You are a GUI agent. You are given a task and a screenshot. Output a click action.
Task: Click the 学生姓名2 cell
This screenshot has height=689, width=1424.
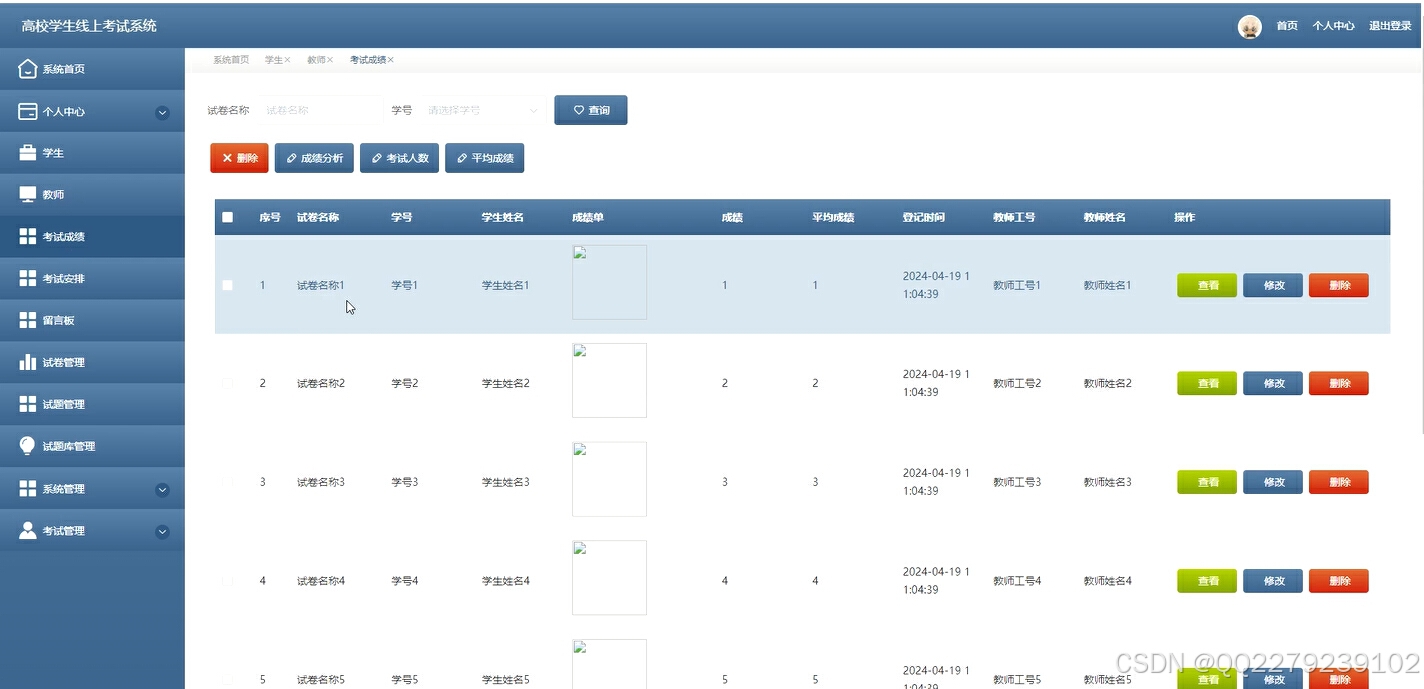(x=506, y=383)
